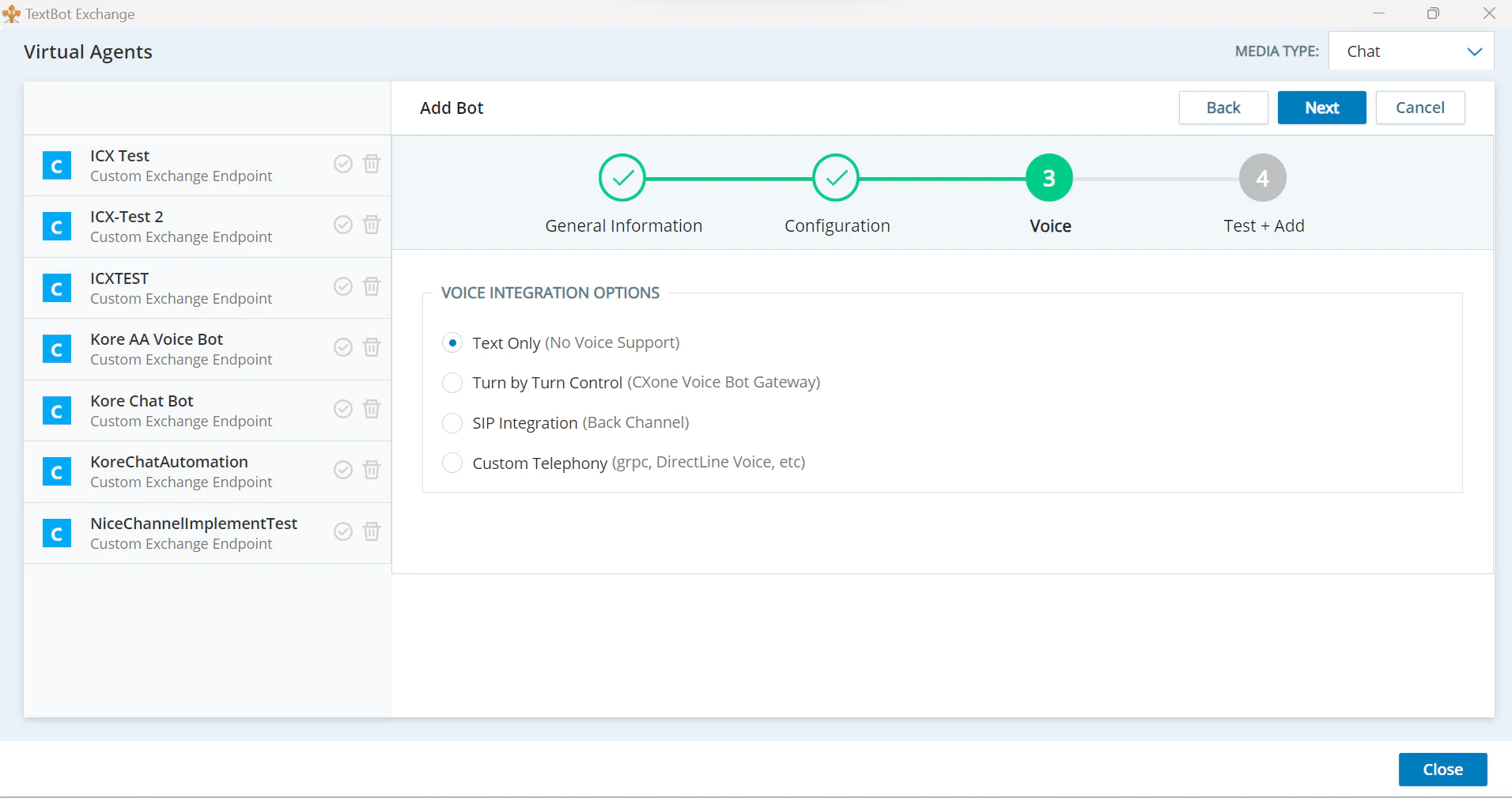Click step 3 Voice indicator circle

(x=1049, y=177)
